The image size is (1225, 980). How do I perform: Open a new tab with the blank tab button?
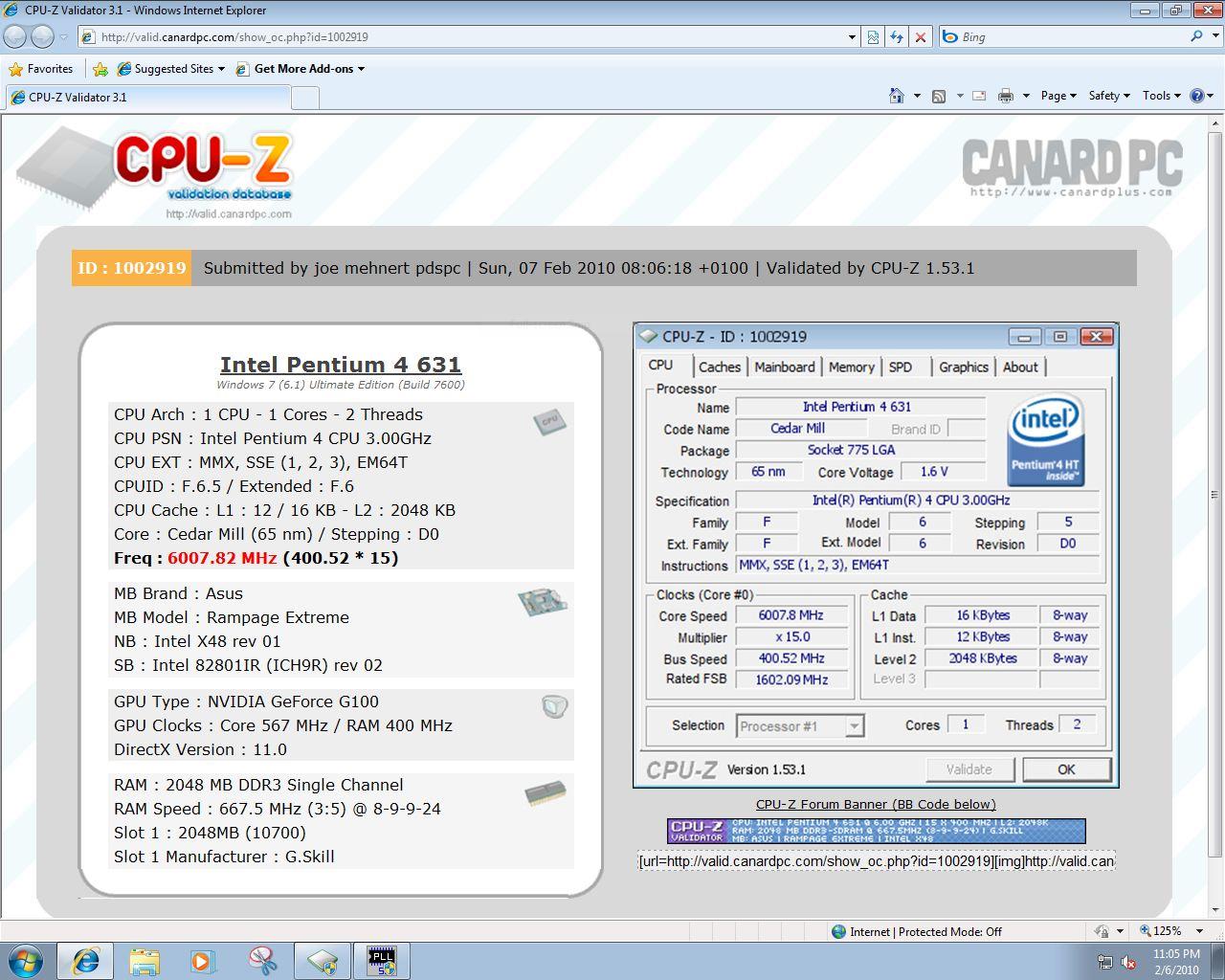click(x=304, y=97)
